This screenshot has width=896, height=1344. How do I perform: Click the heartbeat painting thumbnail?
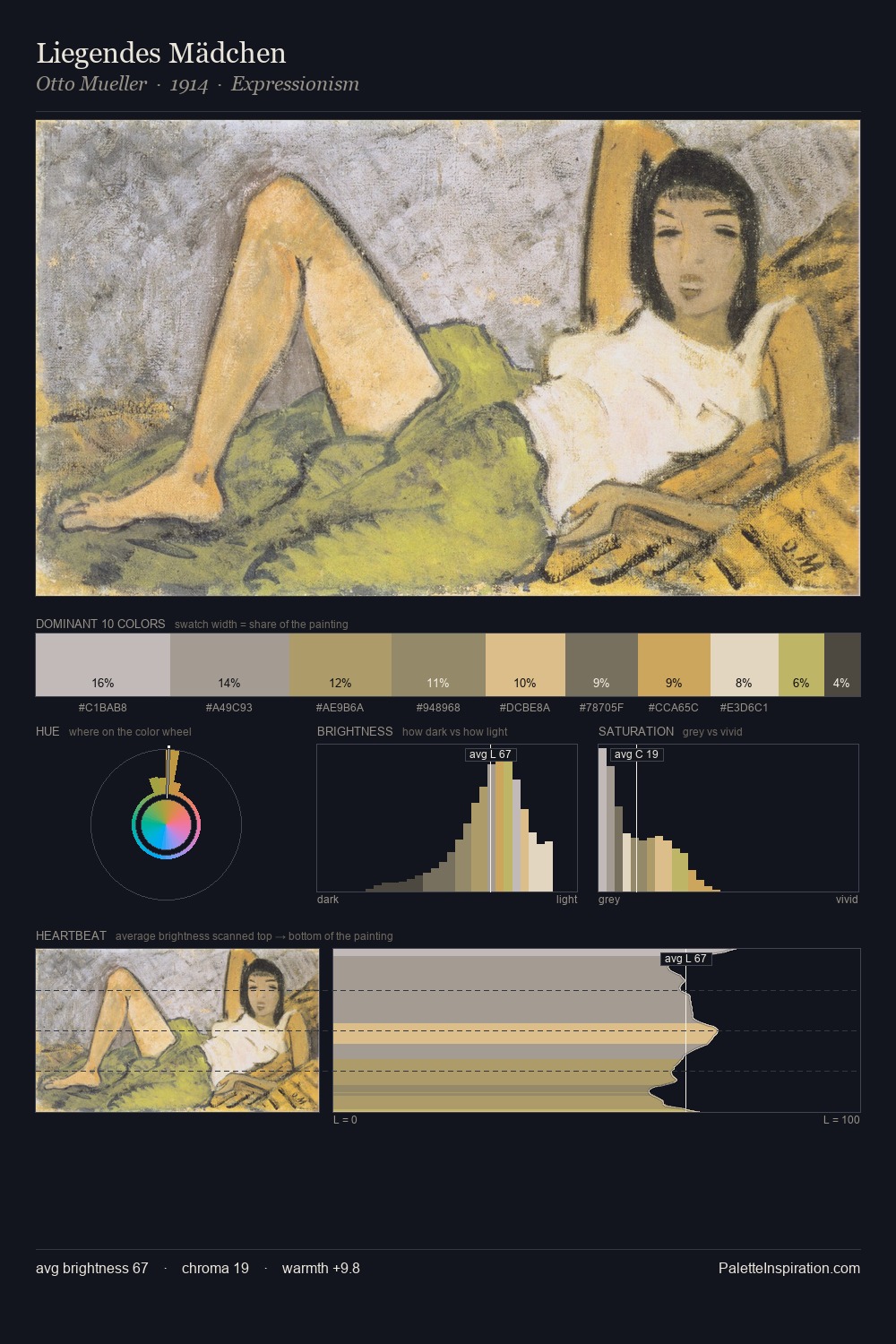(177, 1030)
